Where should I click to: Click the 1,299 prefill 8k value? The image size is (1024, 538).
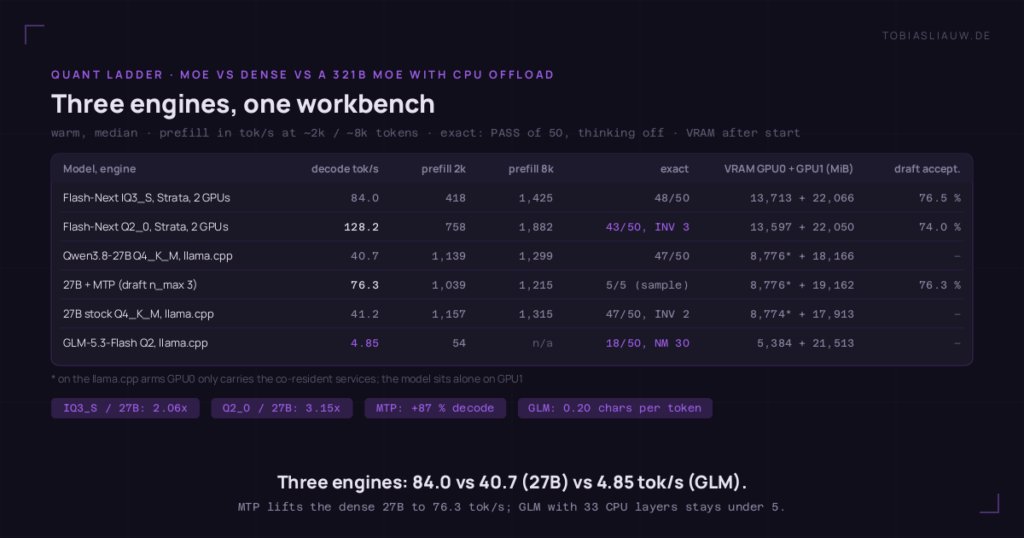coord(536,256)
